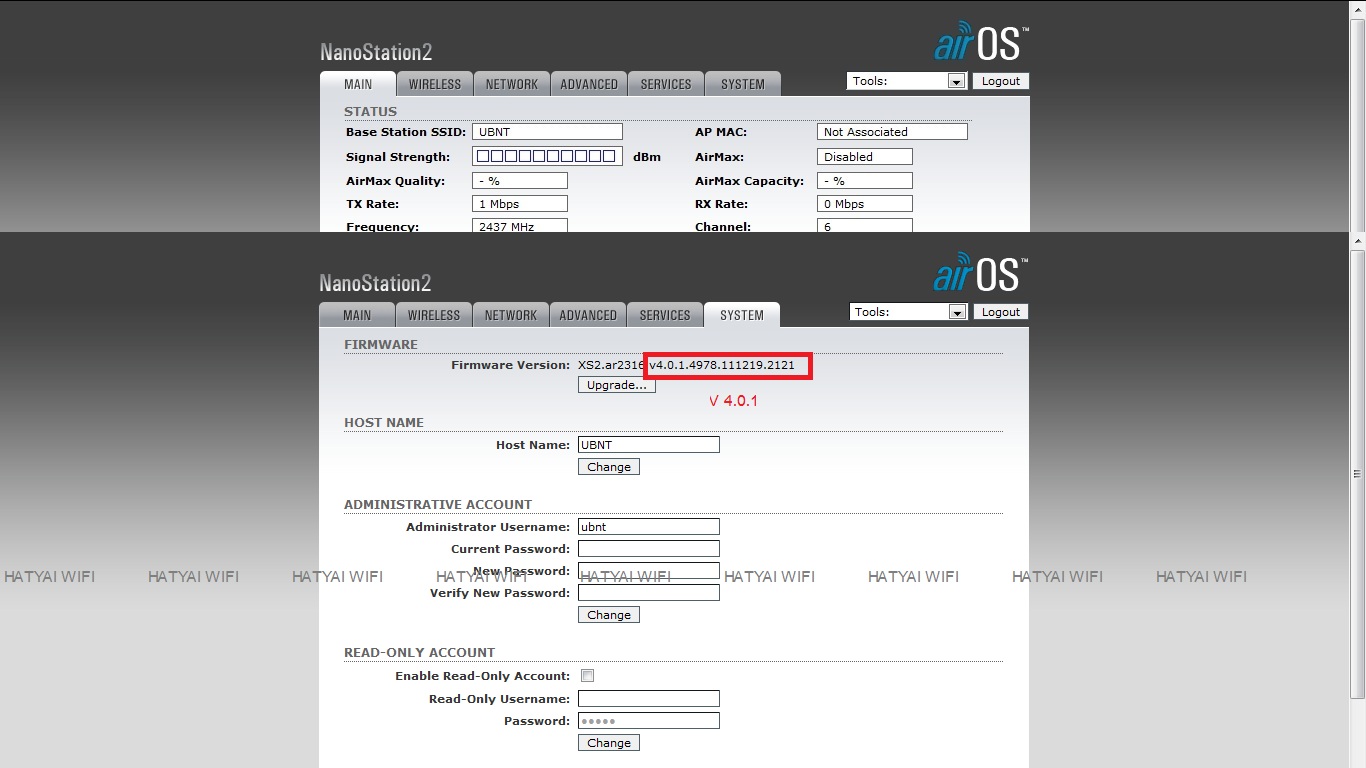This screenshot has width=1366, height=768.
Task: Click the vertical scrollbar beside the System page
Action: pyautogui.click(x=1357, y=472)
